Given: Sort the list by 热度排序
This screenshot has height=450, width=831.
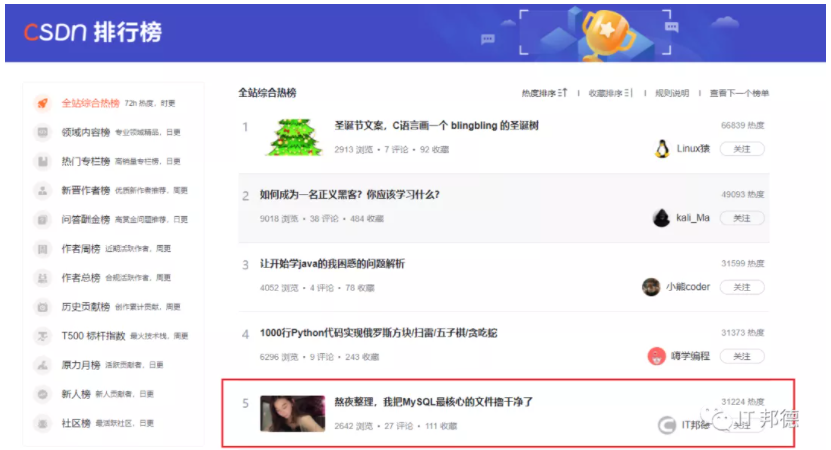Looking at the screenshot, I should [x=544, y=93].
